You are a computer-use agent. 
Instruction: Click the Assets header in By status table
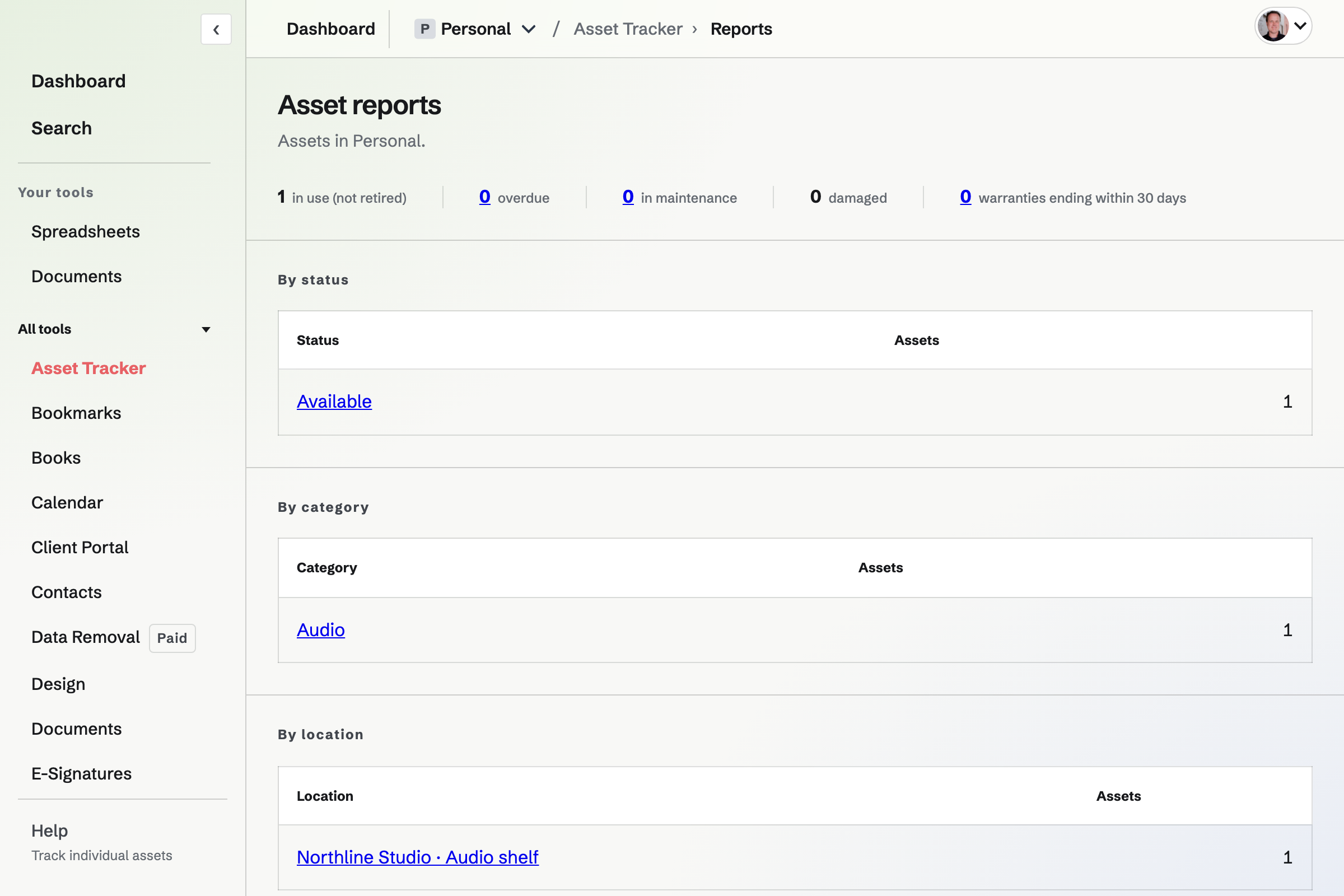point(917,340)
